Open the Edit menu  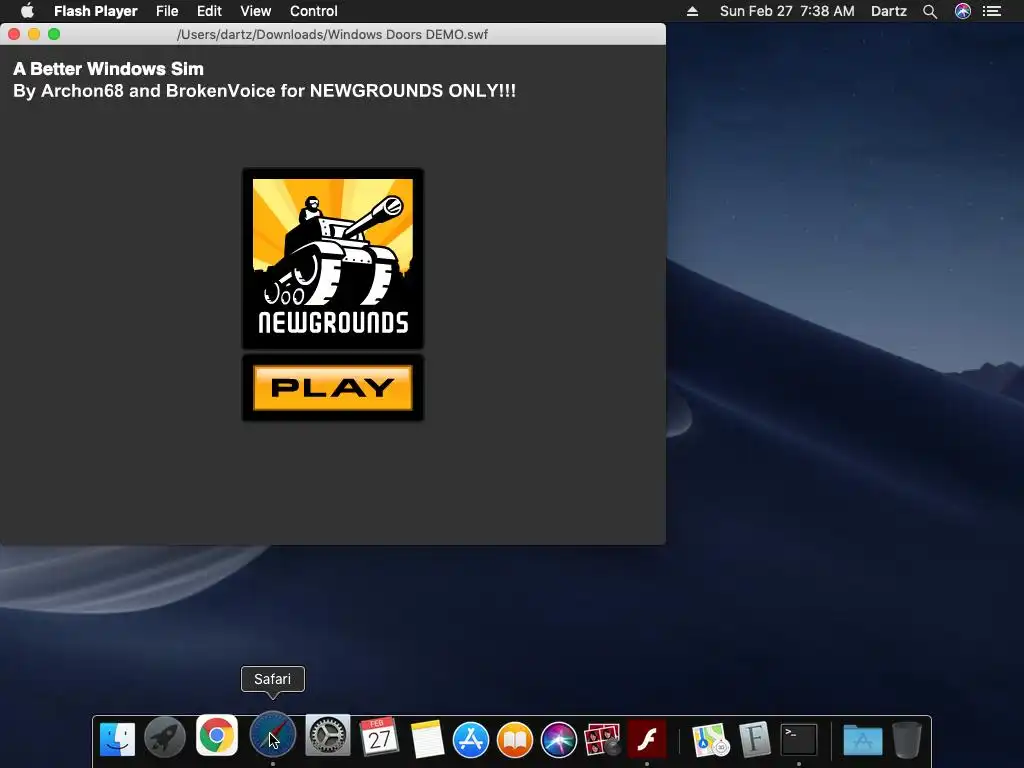(x=209, y=11)
